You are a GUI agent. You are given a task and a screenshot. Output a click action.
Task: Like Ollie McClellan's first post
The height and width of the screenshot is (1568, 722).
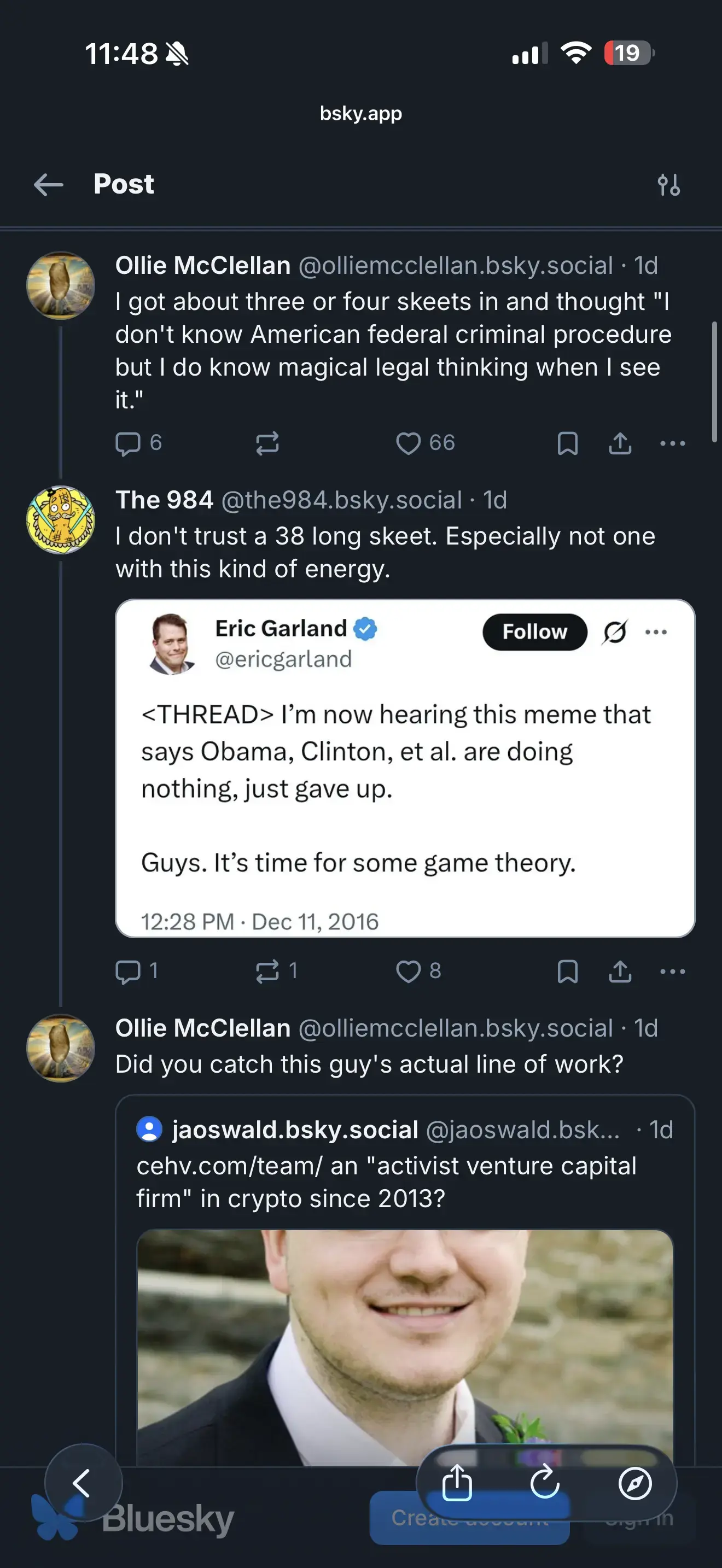click(x=409, y=443)
